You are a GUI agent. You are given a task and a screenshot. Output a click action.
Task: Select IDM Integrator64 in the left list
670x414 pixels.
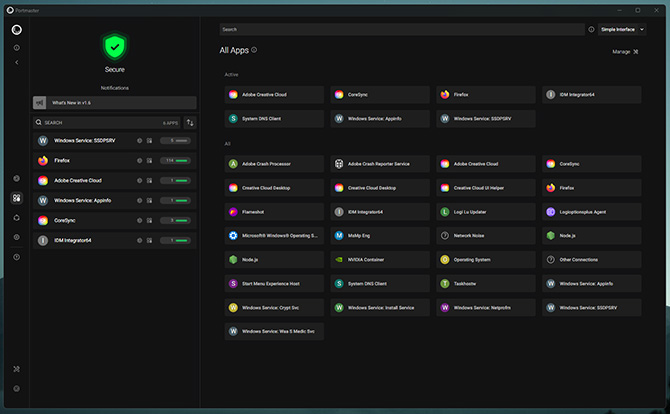[x=115, y=240]
